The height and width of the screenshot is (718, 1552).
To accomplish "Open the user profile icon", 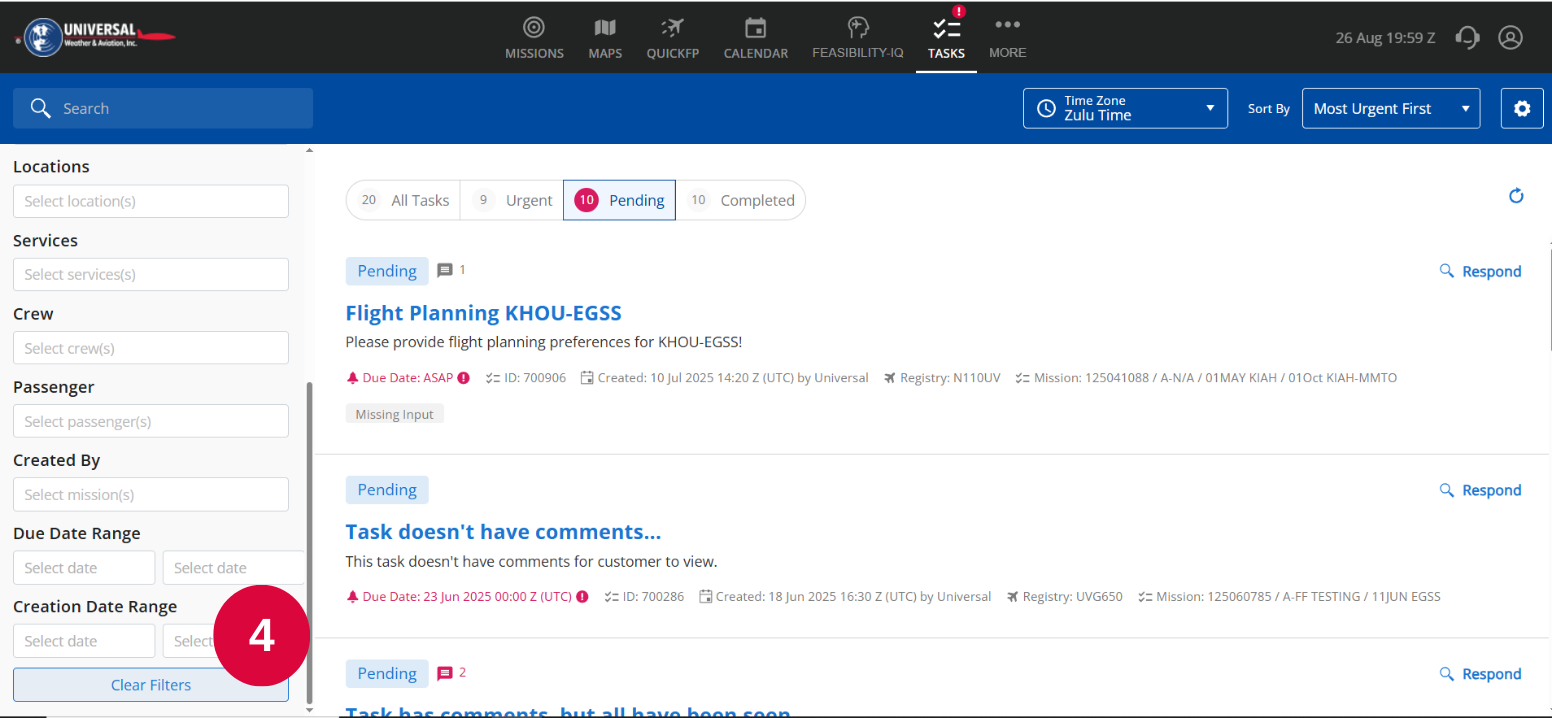I will coord(1510,38).
